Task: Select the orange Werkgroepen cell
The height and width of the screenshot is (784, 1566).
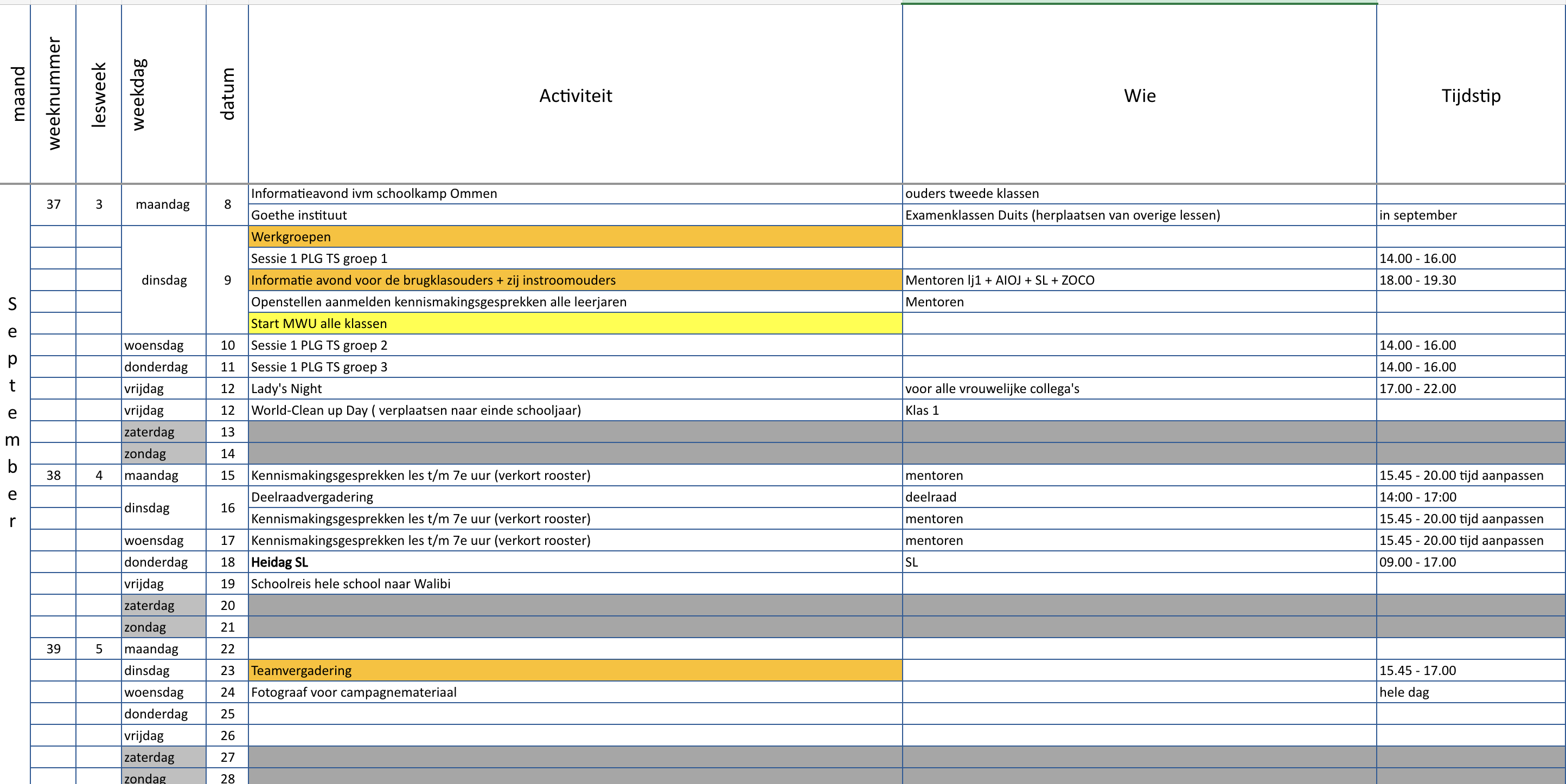Action: point(575,236)
